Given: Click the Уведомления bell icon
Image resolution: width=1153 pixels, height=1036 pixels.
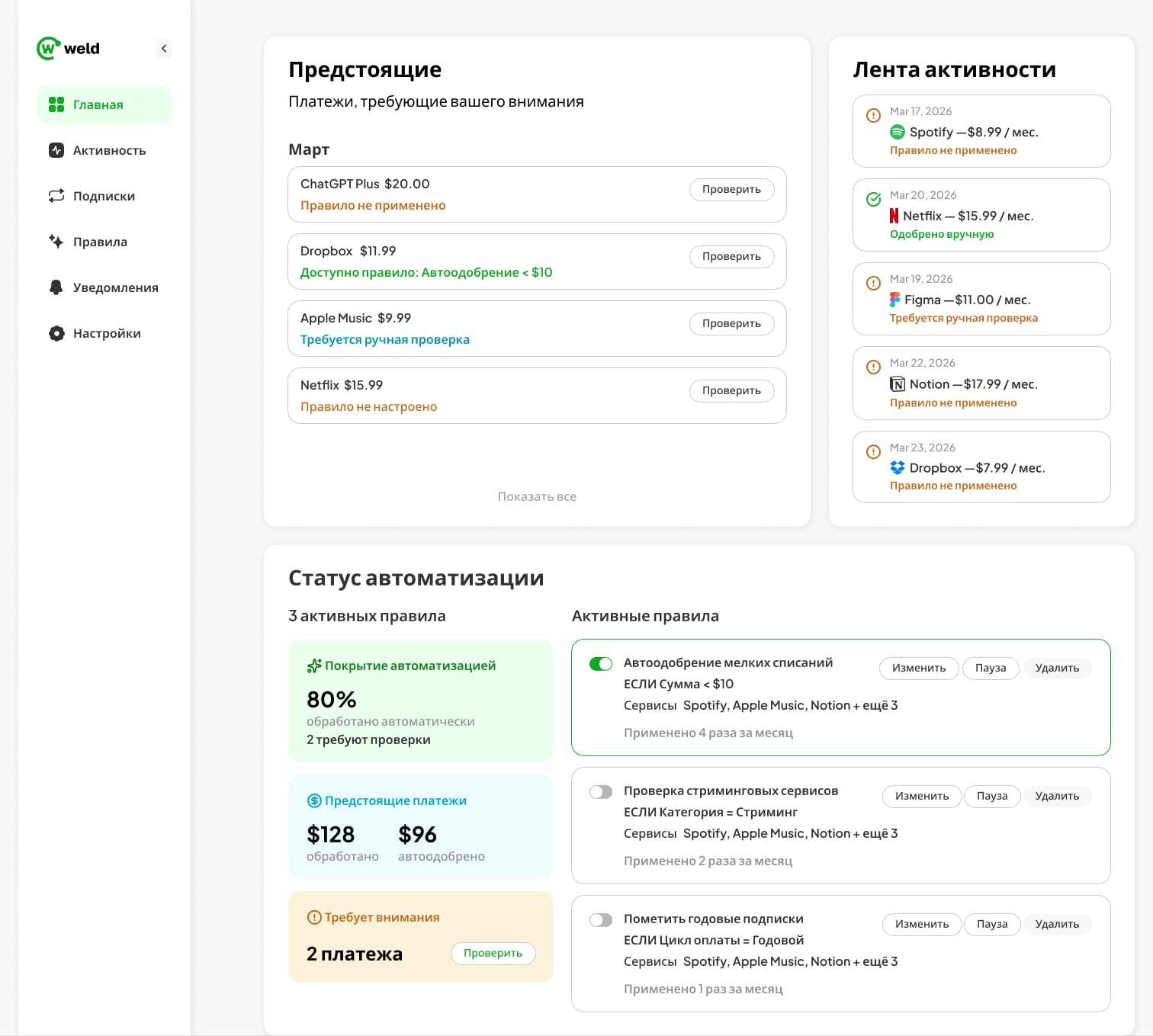Looking at the screenshot, I should (x=56, y=287).
